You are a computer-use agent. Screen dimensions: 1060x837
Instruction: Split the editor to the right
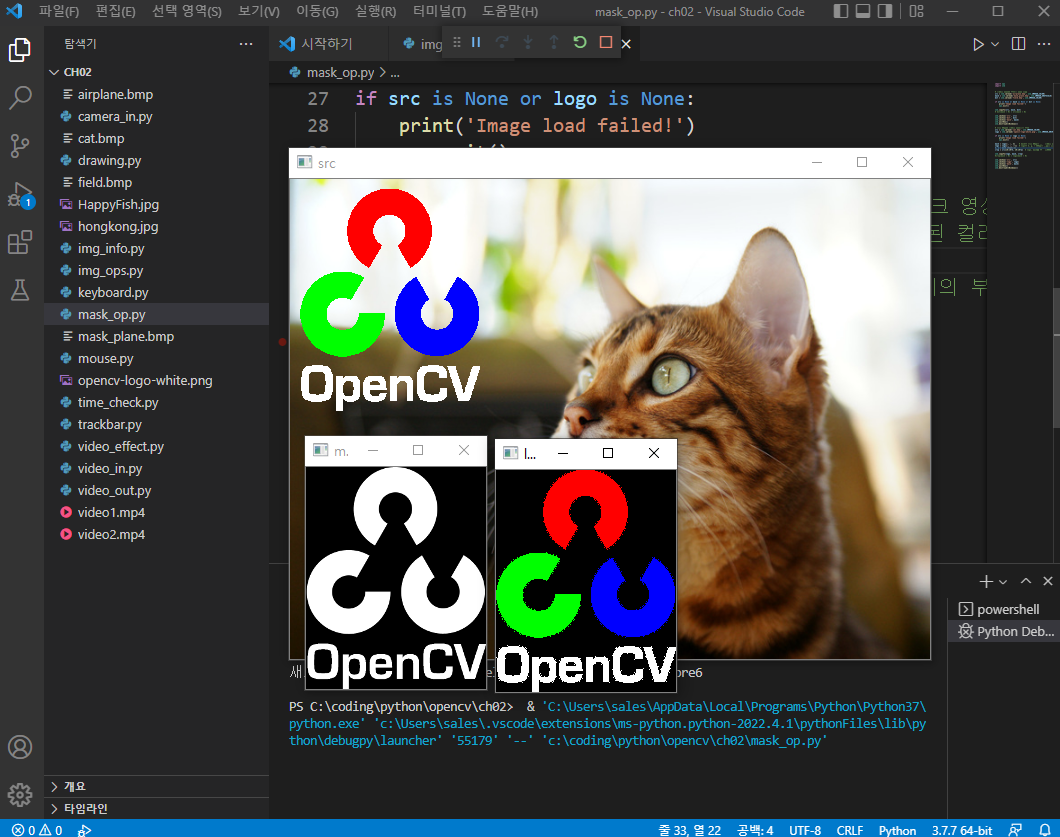[1018, 44]
